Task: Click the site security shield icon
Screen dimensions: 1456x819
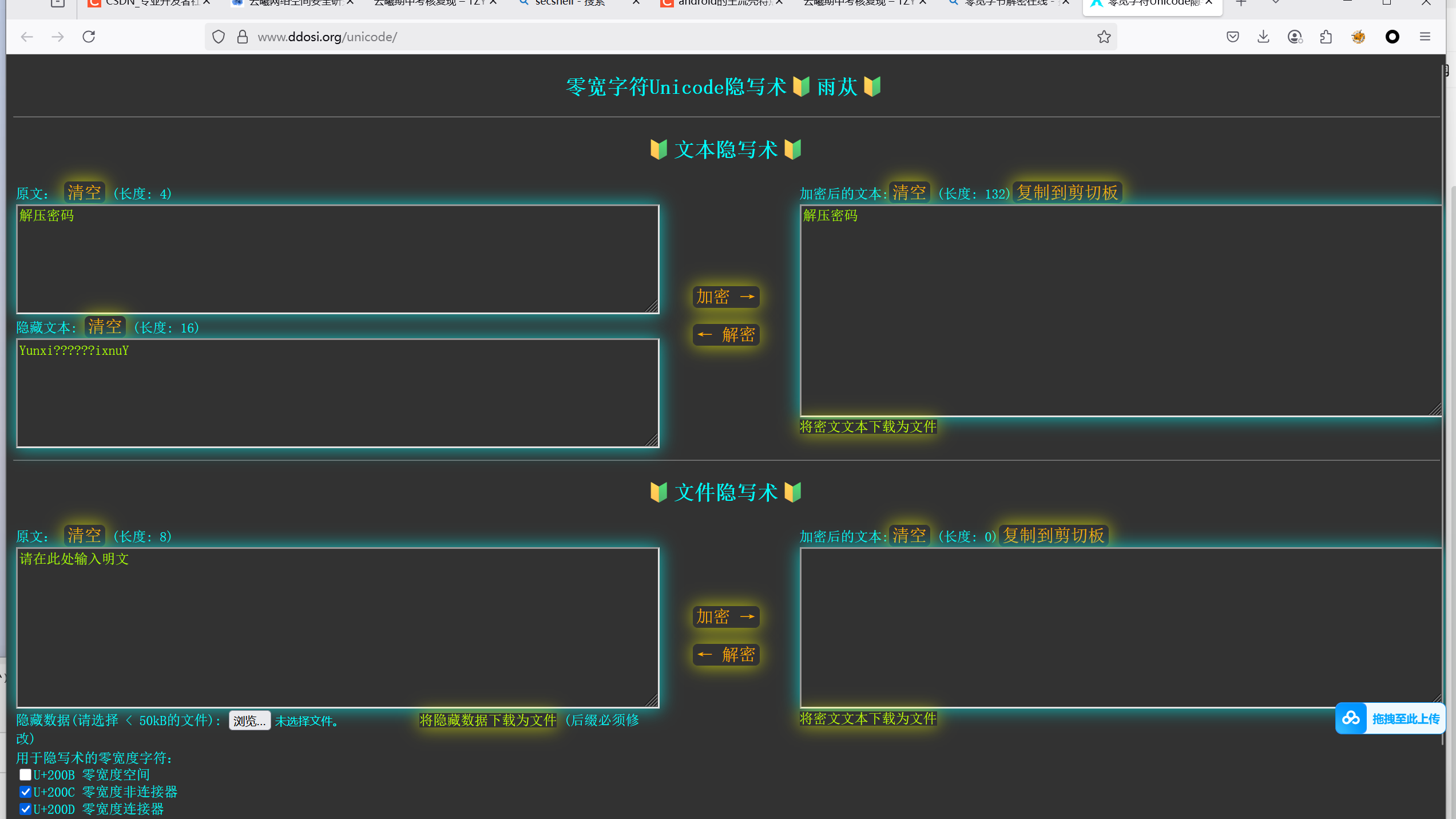Action: pyautogui.click(x=219, y=37)
